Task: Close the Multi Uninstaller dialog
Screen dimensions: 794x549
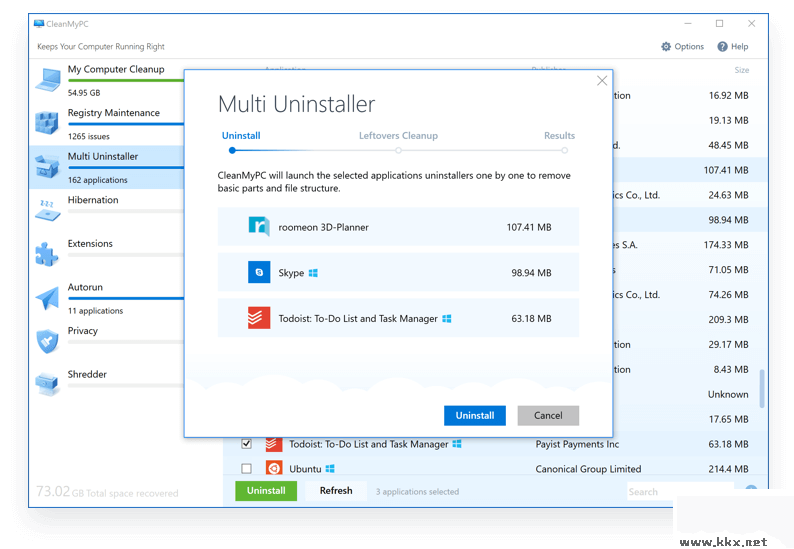Action: click(602, 81)
